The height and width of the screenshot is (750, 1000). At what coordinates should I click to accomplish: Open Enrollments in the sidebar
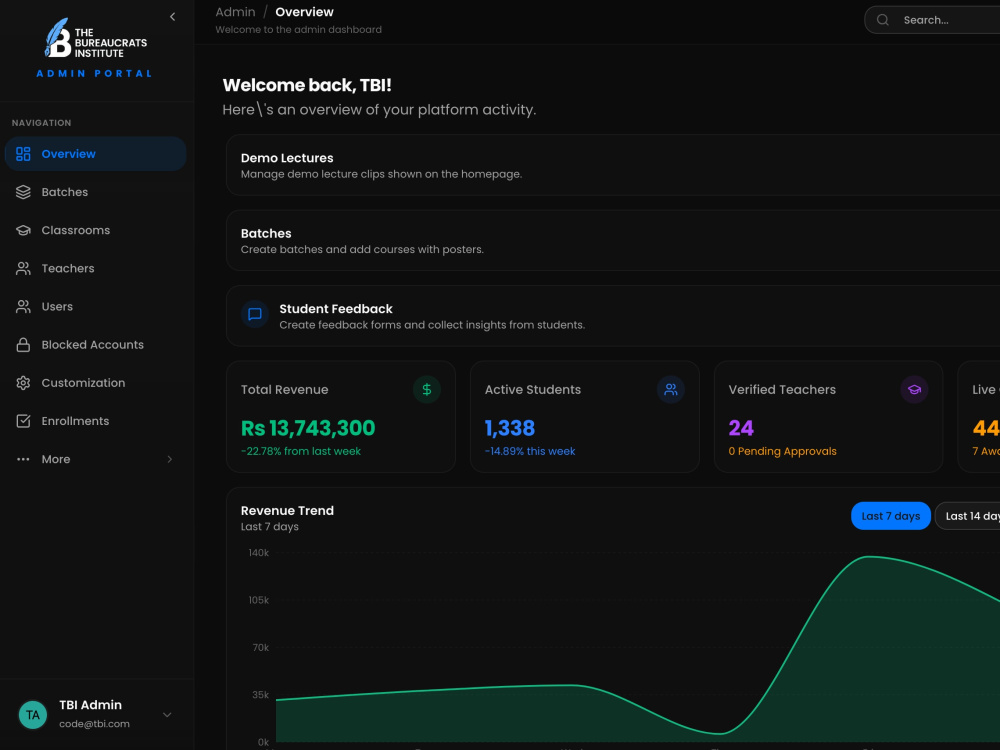point(96,421)
